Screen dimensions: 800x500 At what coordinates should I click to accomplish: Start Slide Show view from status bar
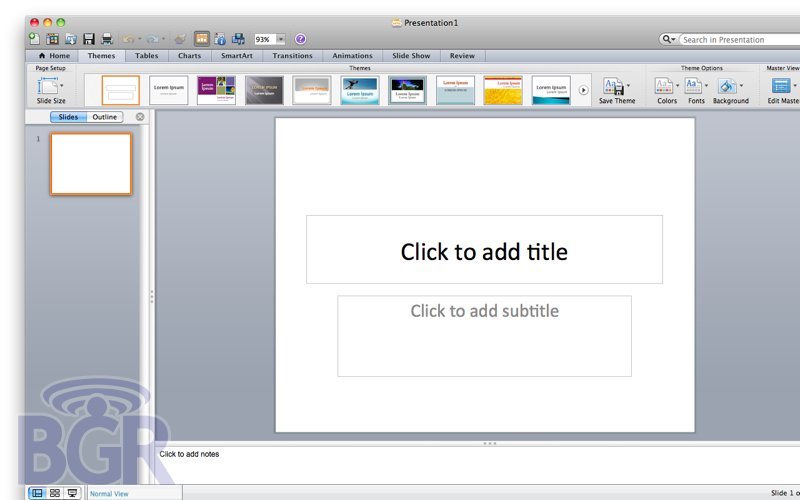[x=72, y=493]
